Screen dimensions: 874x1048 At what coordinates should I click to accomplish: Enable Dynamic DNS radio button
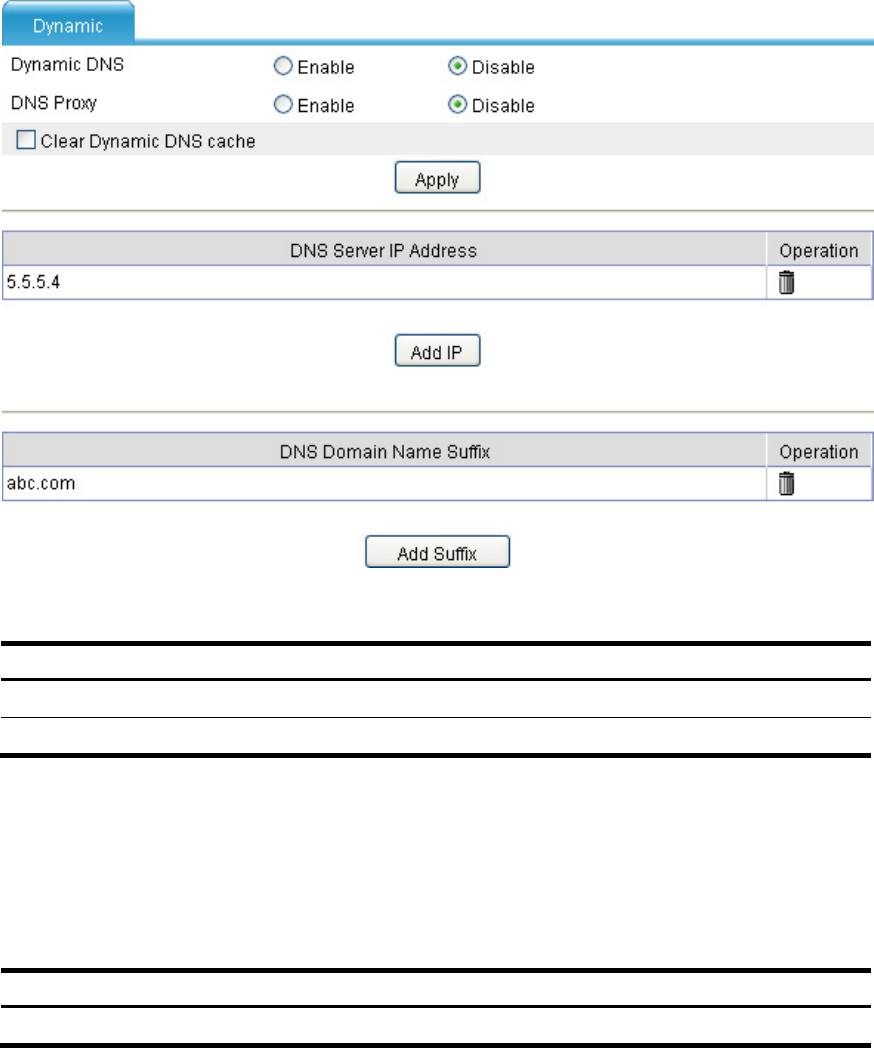283,66
